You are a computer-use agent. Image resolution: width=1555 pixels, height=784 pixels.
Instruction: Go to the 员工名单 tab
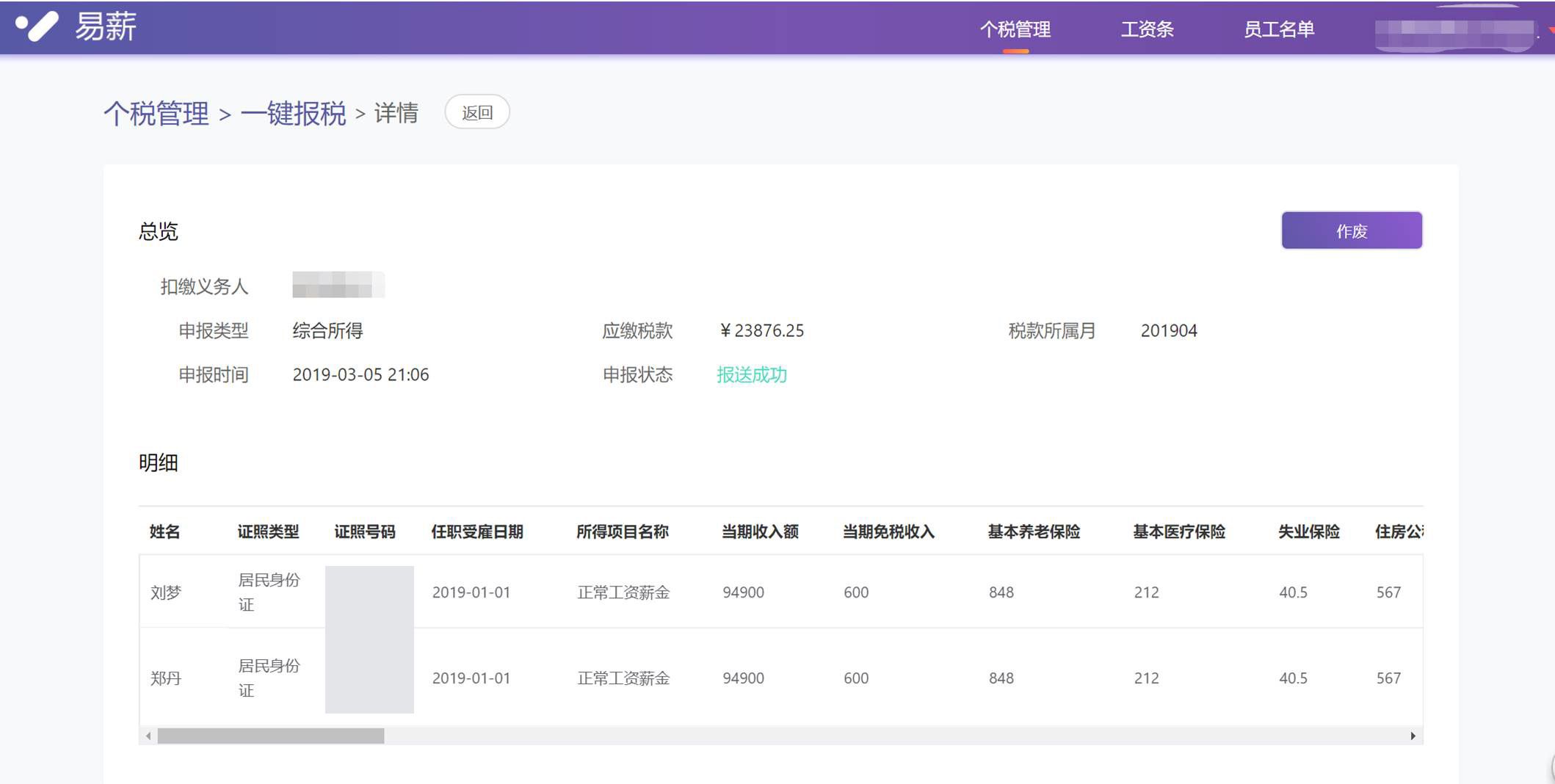(x=1278, y=29)
